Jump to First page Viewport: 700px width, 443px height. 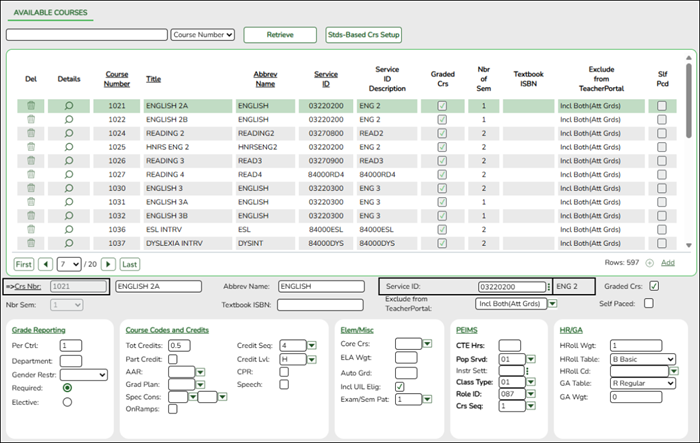pyautogui.click(x=24, y=264)
